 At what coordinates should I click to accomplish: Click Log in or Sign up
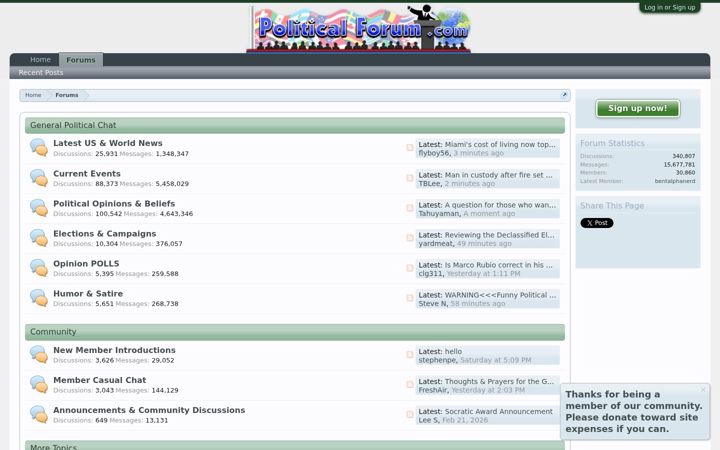pos(669,7)
